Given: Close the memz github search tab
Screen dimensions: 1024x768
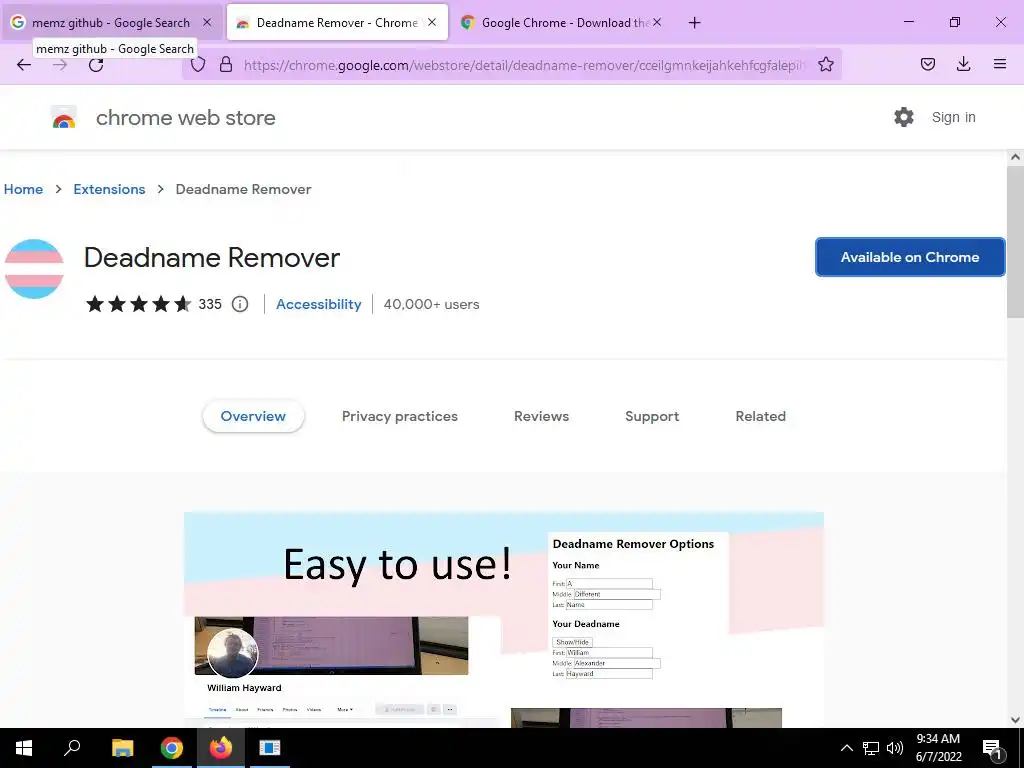Looking at the screenshot, I should pos(207,22).
